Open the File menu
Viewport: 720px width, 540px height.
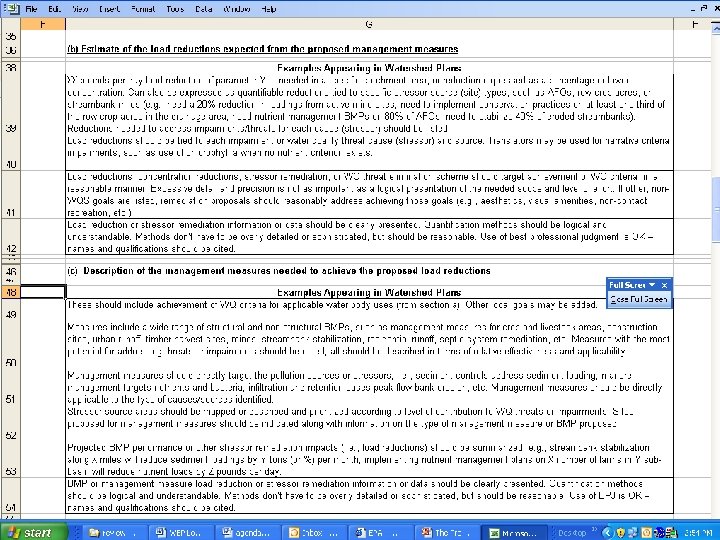[x=31, y=9]
